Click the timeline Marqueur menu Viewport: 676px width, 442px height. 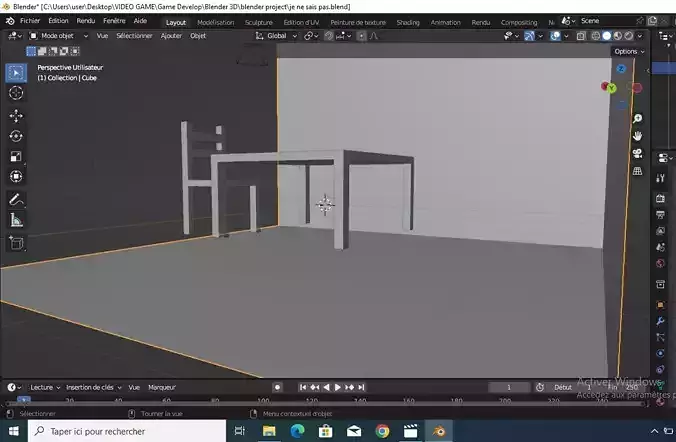[x=162, y=387]
